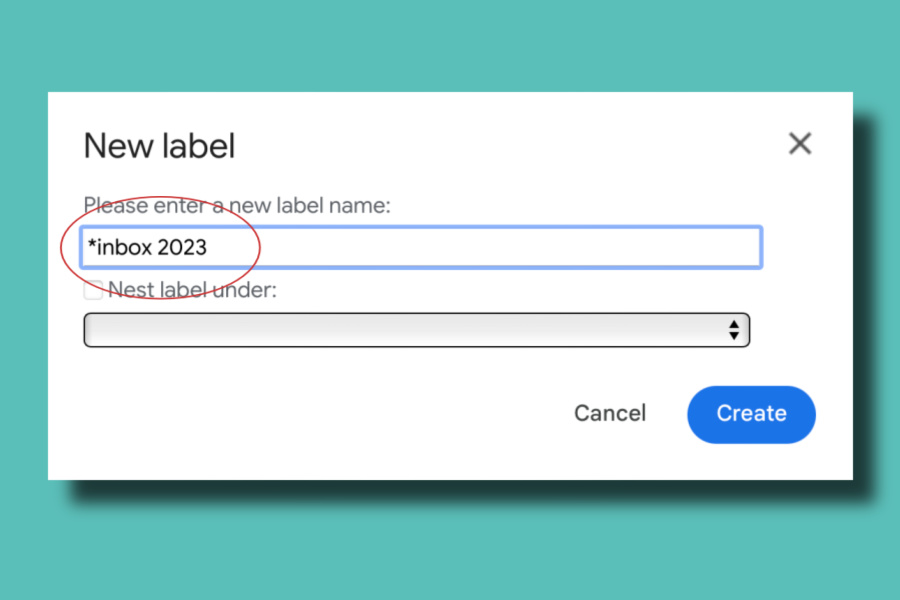Click the New label dialog title
900x600 pixels.
click(159, 146)
